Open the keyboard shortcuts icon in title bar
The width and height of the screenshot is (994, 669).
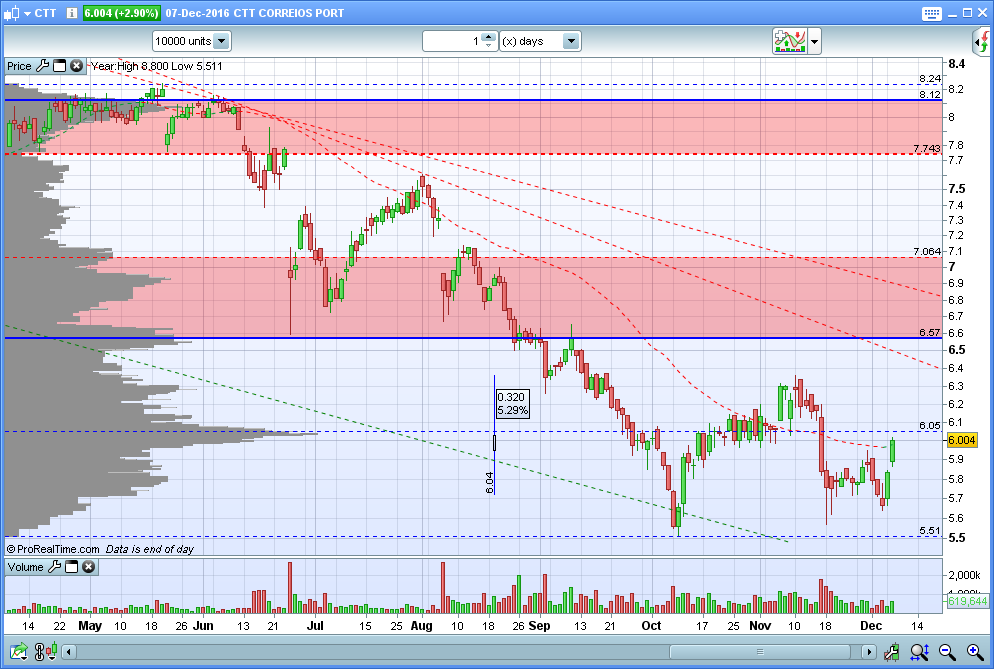931,13
